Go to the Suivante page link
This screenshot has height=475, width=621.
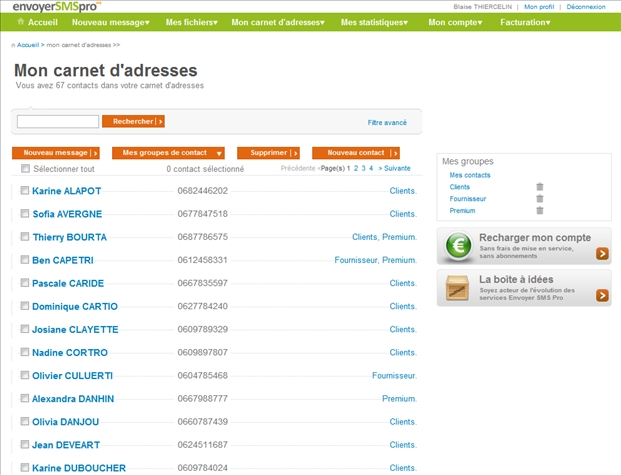395,169
